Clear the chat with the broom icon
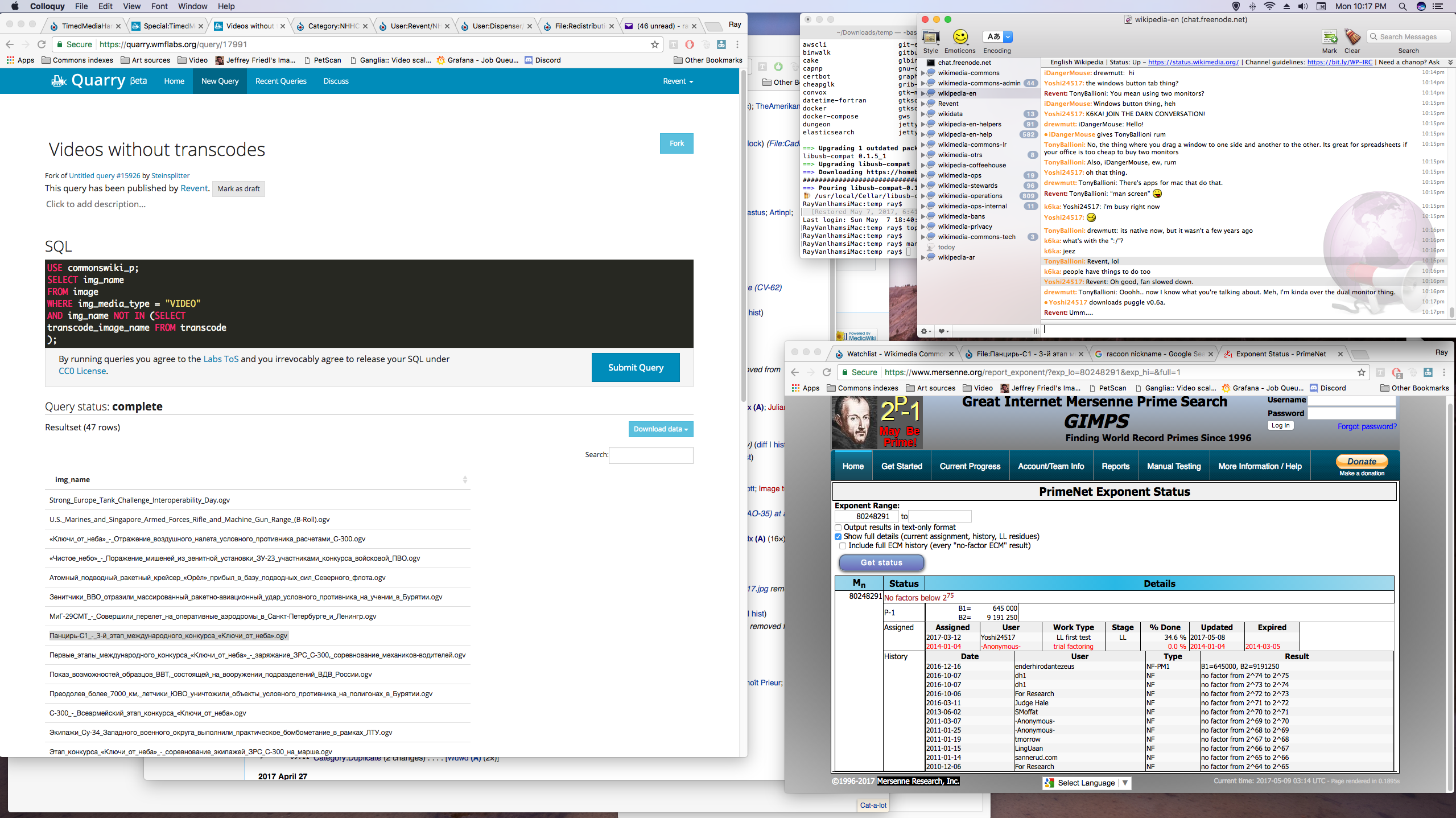The width and height of the screenshot is (1456, 818). click(x=1352, y=38)
